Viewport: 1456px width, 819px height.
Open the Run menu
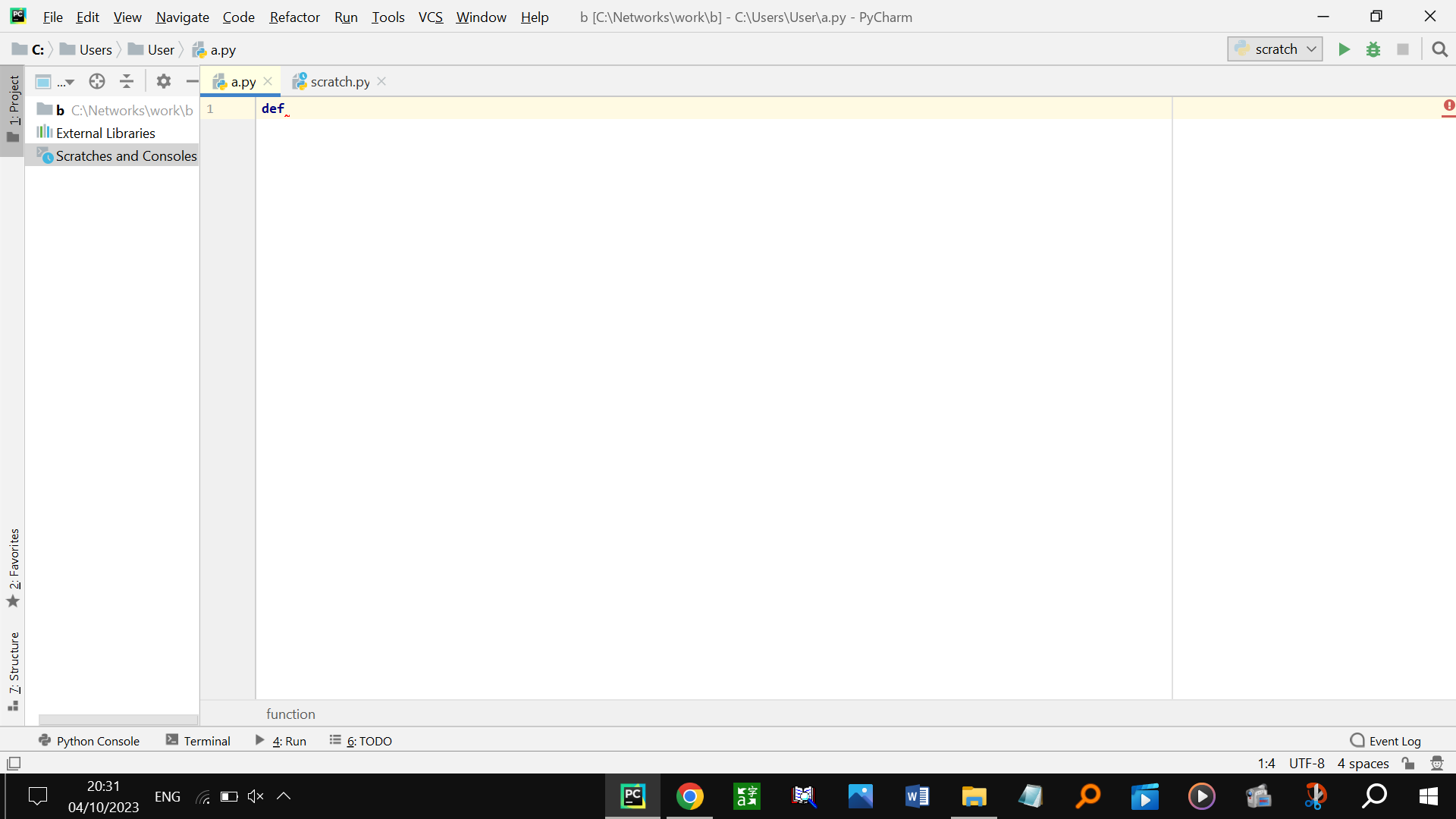coord(346,17)
